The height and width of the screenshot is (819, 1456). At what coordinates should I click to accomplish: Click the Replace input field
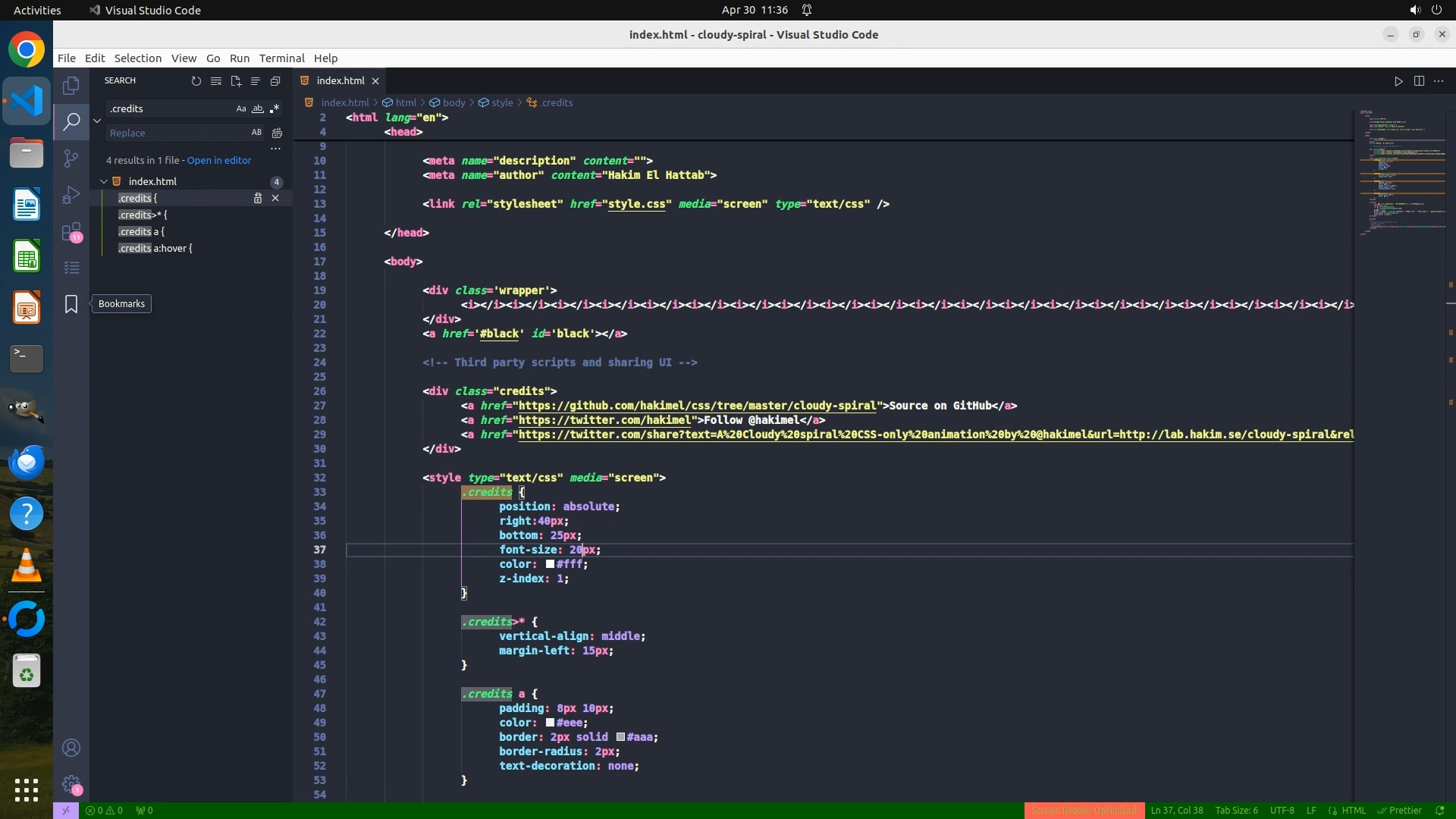pyautogui.click(x=178, y=133)
